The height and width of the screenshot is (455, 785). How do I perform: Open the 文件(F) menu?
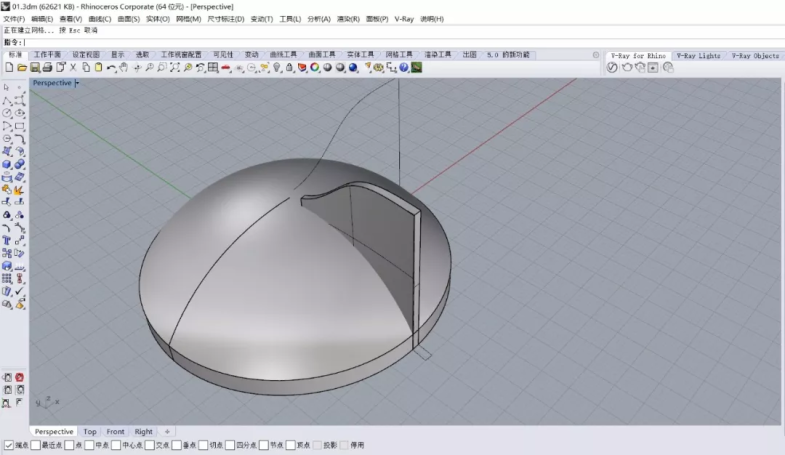pos(14,19)
